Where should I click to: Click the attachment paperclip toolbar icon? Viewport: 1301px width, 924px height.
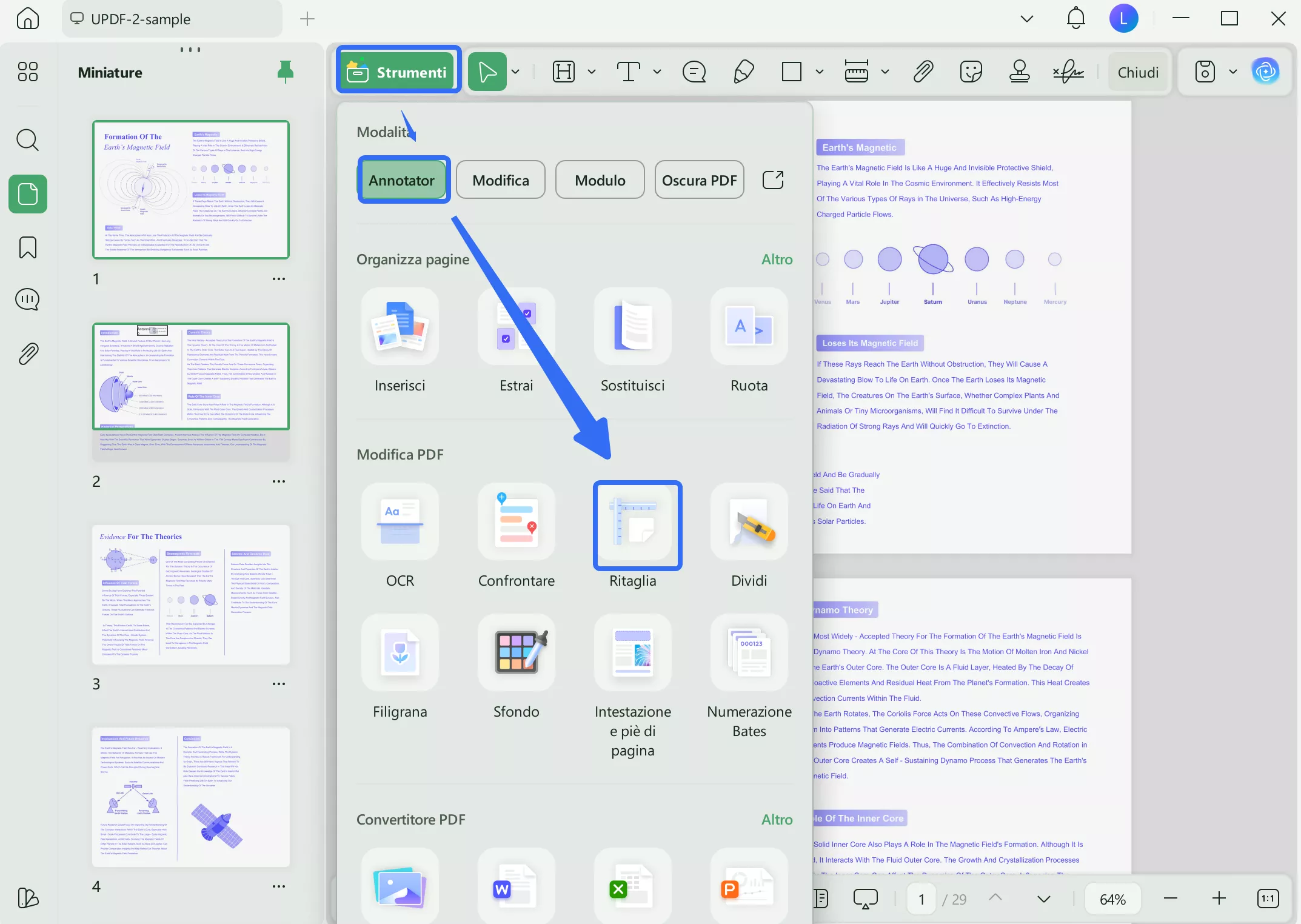pos(923,72)
